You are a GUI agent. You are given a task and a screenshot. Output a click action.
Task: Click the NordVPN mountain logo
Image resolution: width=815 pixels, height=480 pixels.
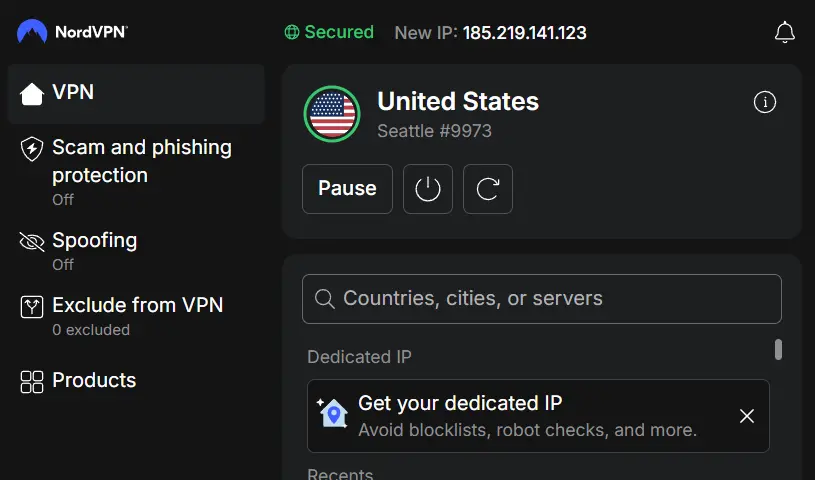(32, 31)
